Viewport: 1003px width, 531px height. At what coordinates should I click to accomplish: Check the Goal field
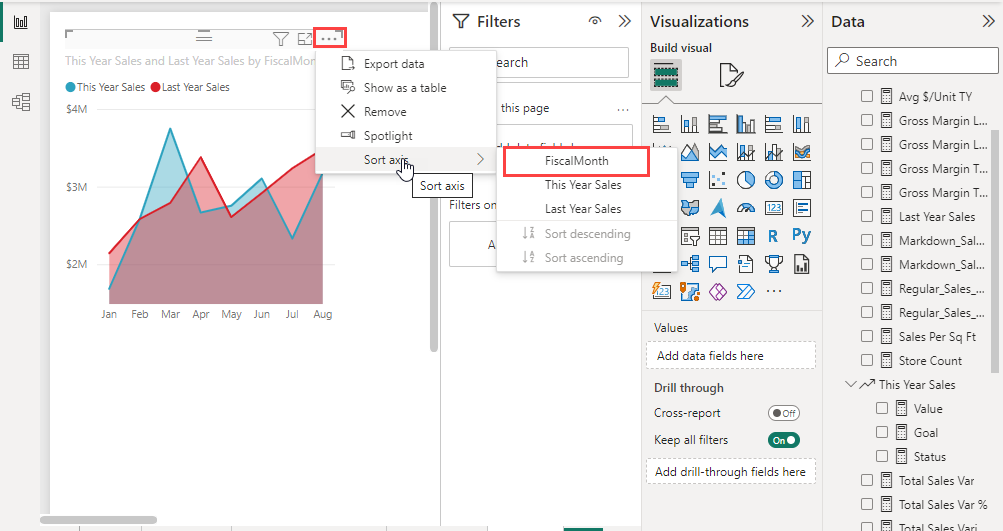pyautogui.click(x=882, y=432)
